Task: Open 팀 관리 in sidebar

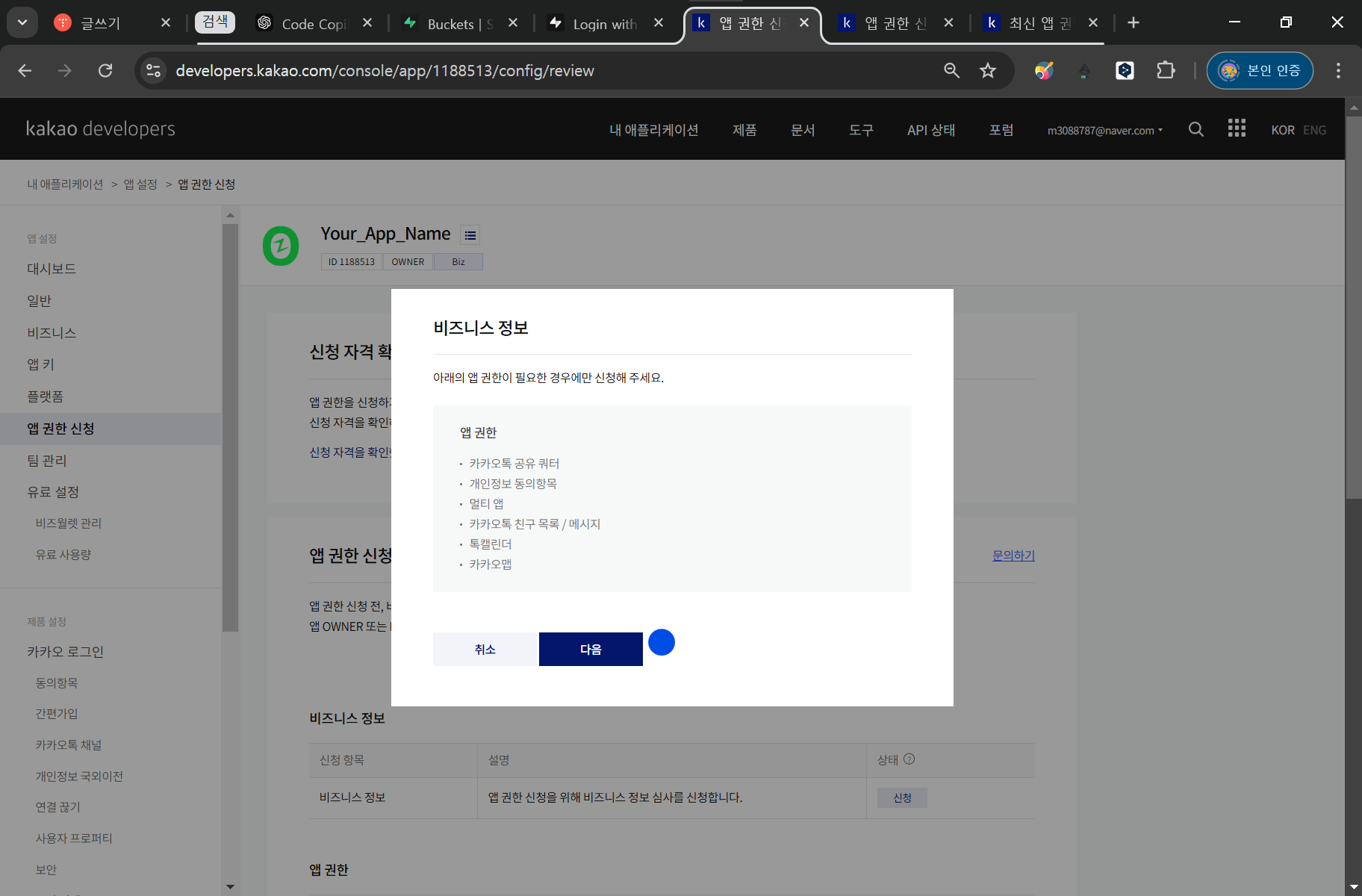Action: (x=47, y=461)
